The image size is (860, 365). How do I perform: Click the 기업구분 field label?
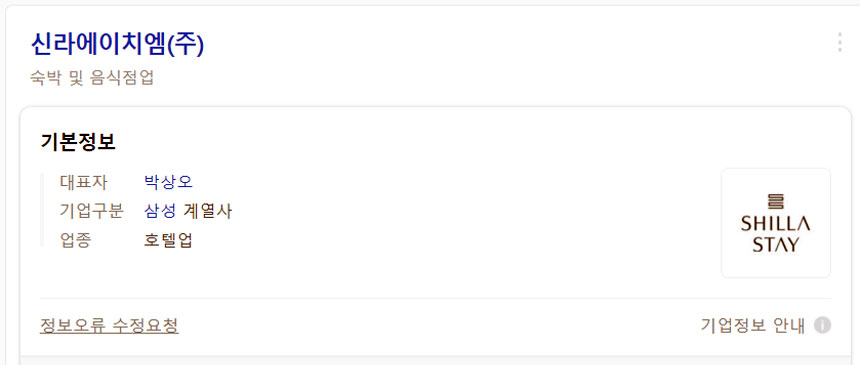coord(92,211)
